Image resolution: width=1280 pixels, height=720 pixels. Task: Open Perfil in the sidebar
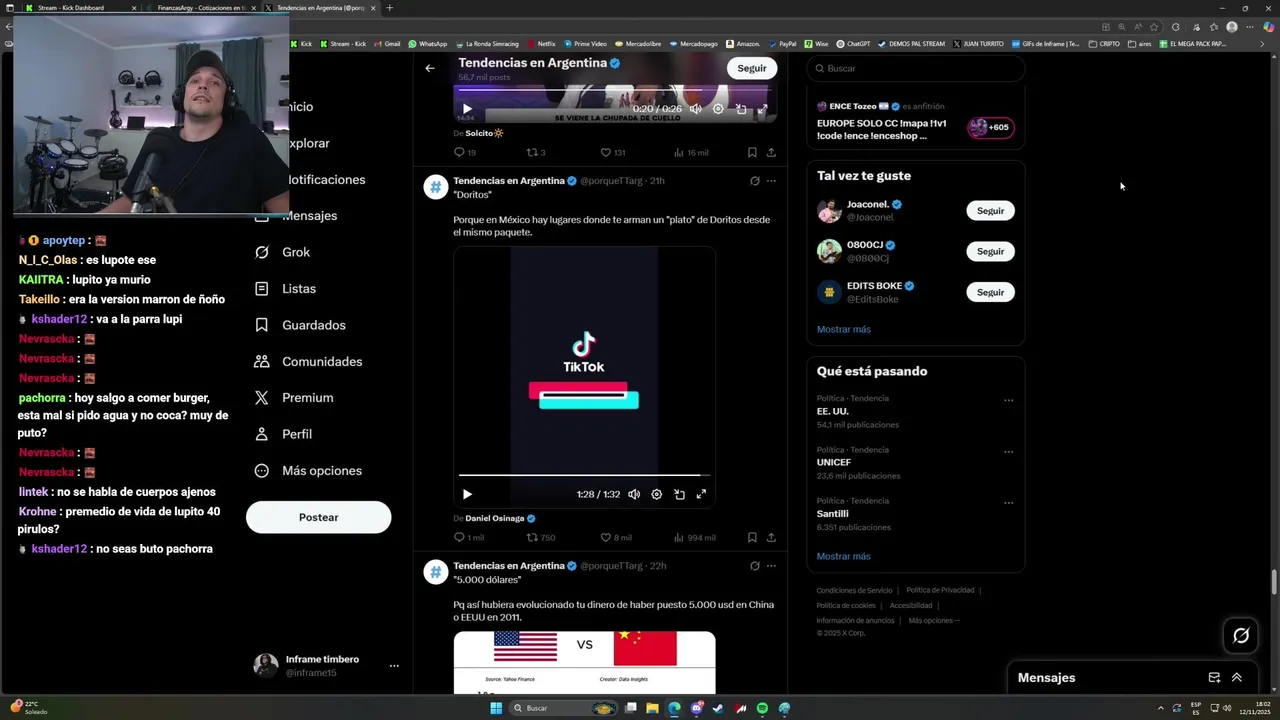tap(284, 434)
